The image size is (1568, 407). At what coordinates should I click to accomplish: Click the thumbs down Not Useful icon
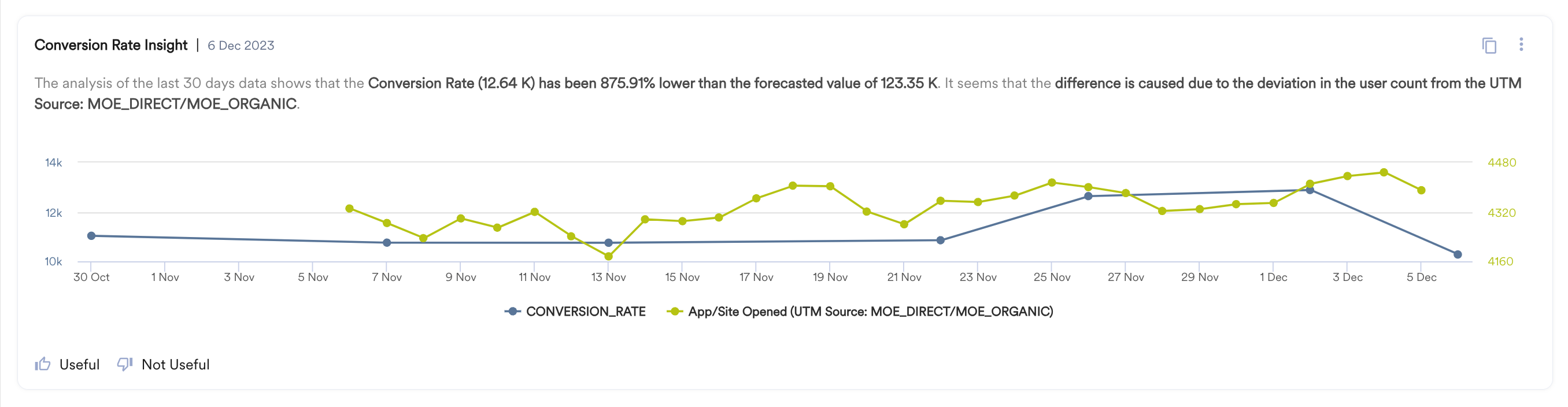(x=125, y=364)
